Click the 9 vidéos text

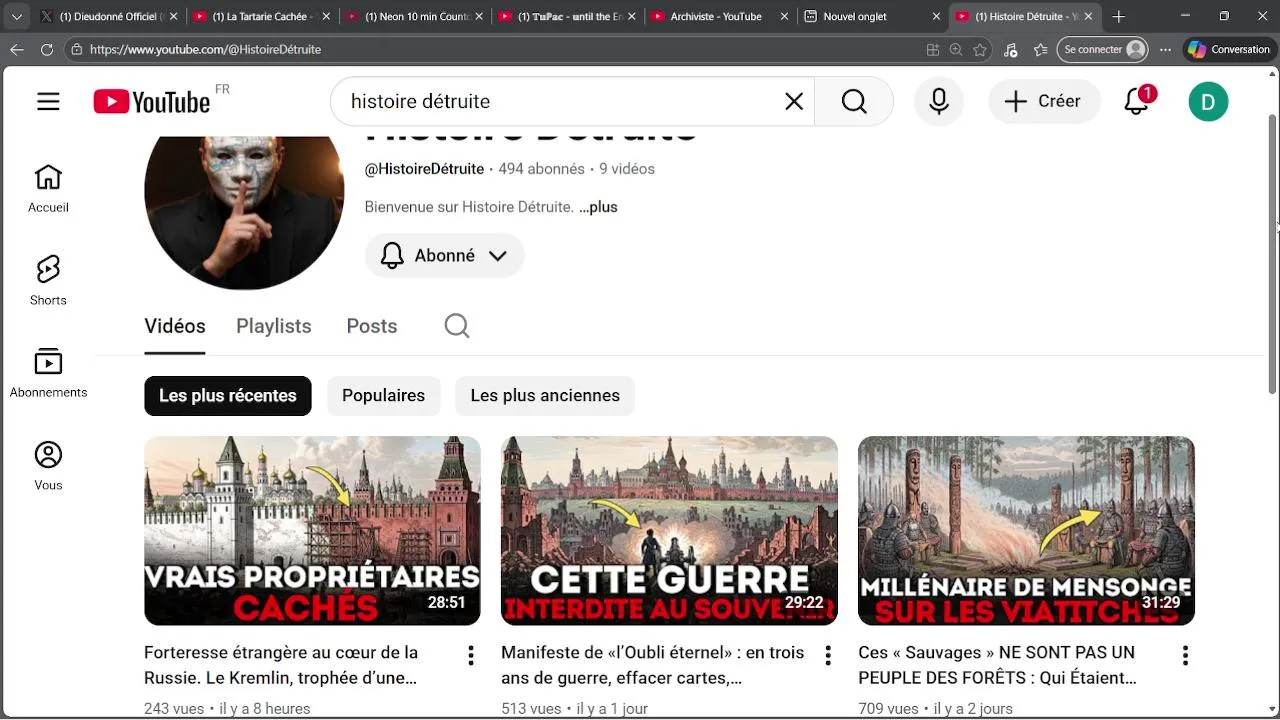tap(627, 169)
